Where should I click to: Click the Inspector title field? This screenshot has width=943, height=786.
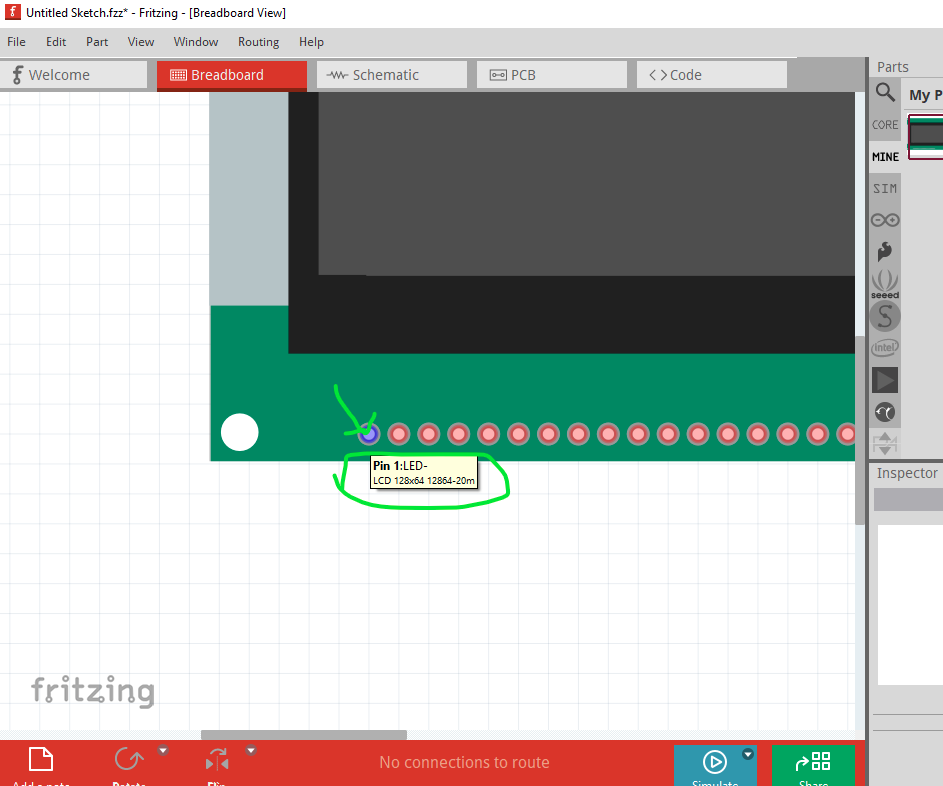pyautogui.click(x=908, y=499)
